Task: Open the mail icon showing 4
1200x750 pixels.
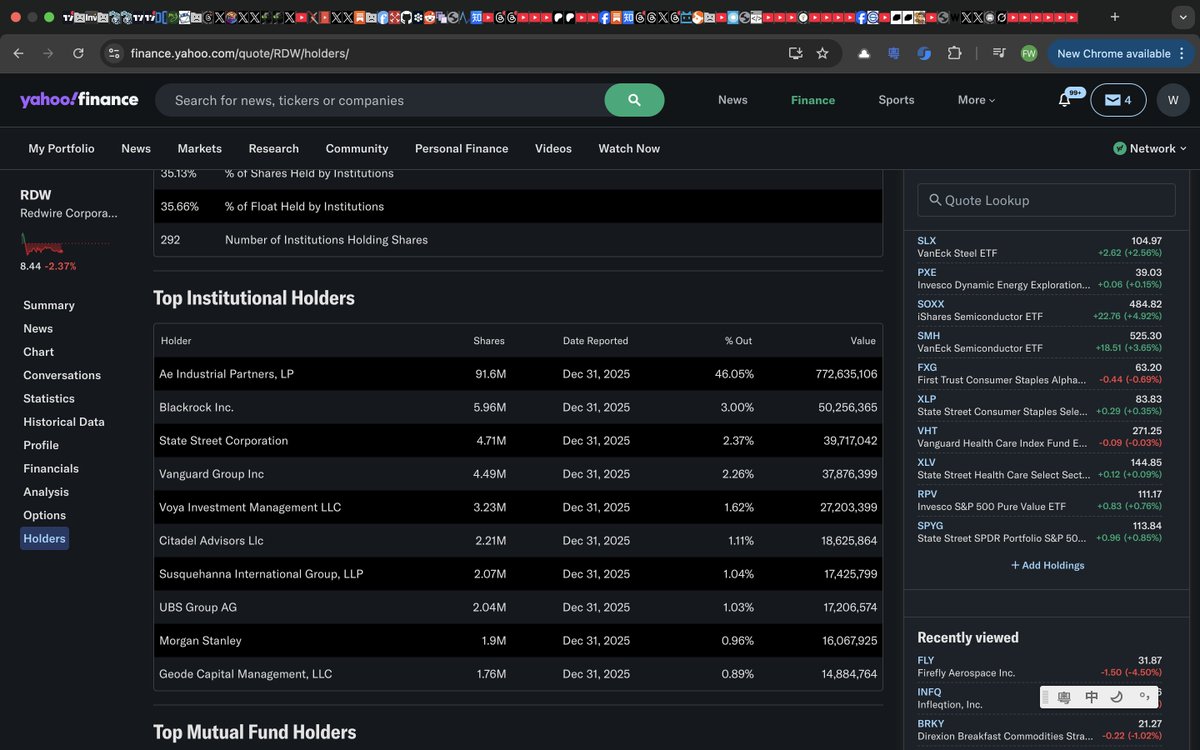Action: (1118, 100)
